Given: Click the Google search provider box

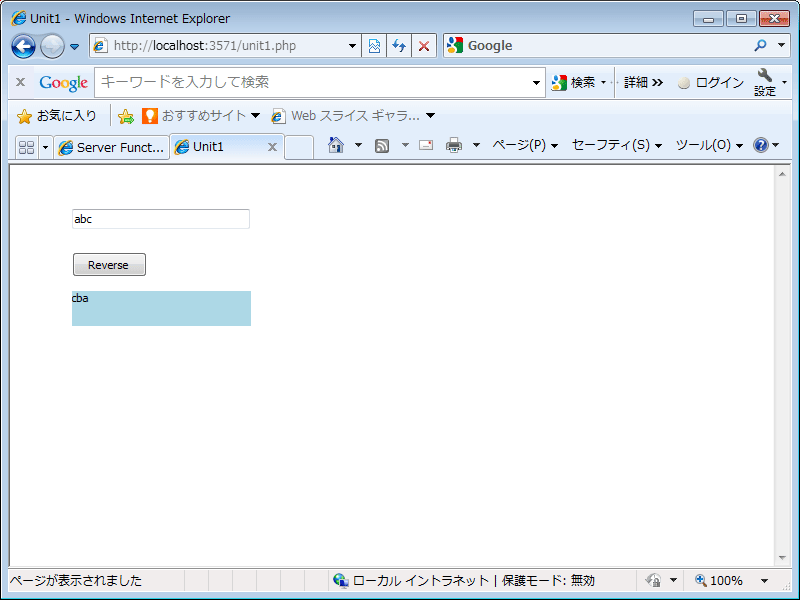Looking at the screenshot, I should [597, 46].
